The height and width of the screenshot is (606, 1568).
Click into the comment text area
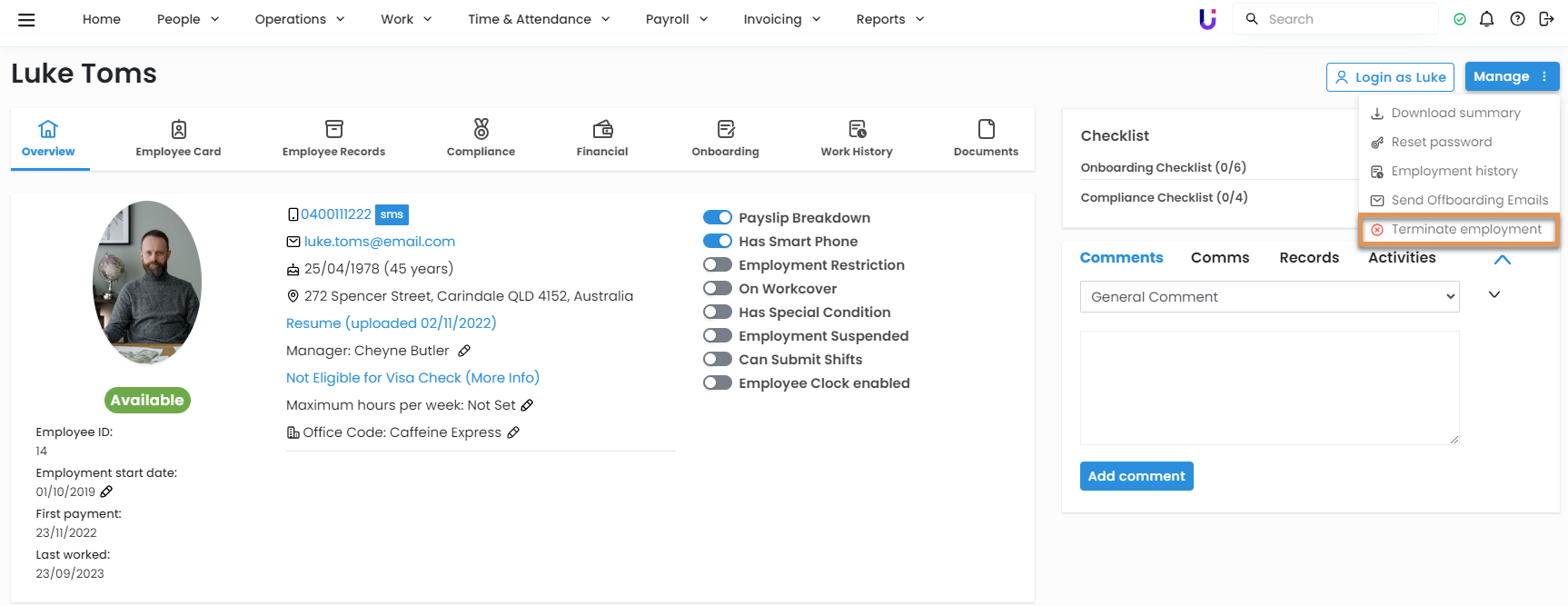(x=1269, y=388)
